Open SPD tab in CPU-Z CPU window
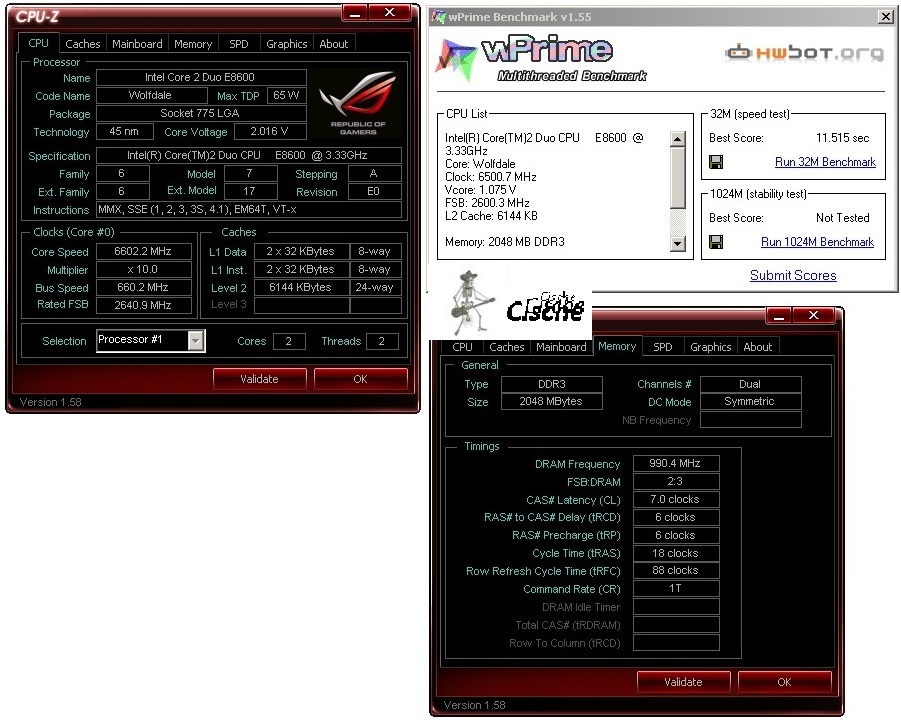Image resolution: width=901 pixels, height=723 pixels. pyautogui.click(x=238, y=44)
